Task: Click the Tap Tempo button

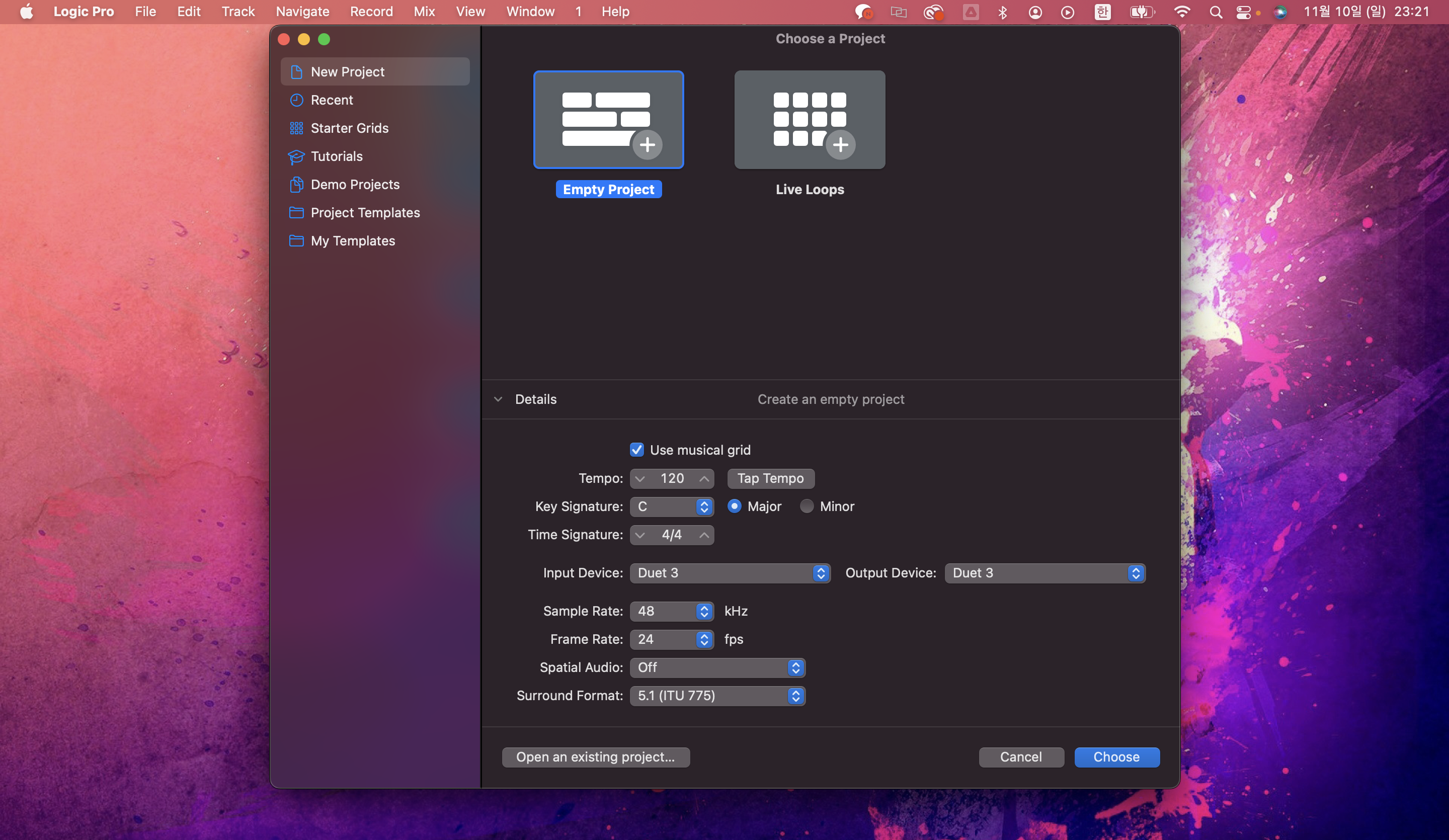Action: (x=770, y=478)
